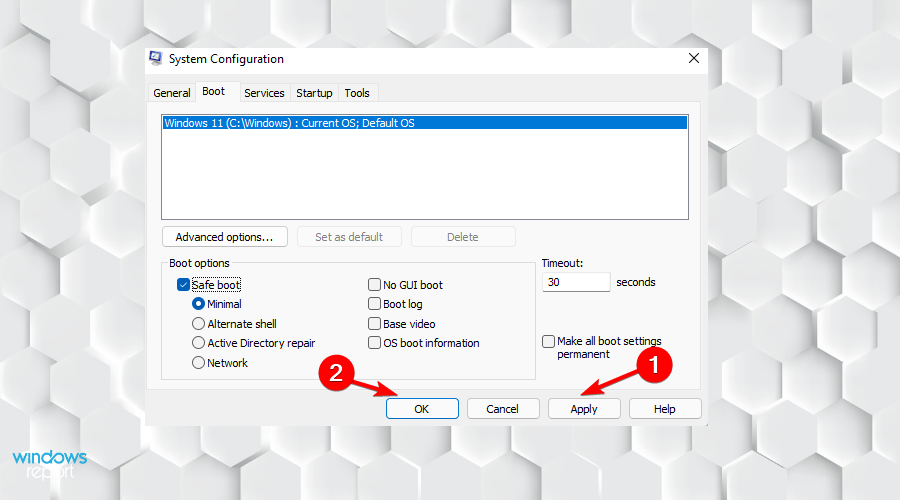
Task: Click the Delete button
Action: pos(463,237)
